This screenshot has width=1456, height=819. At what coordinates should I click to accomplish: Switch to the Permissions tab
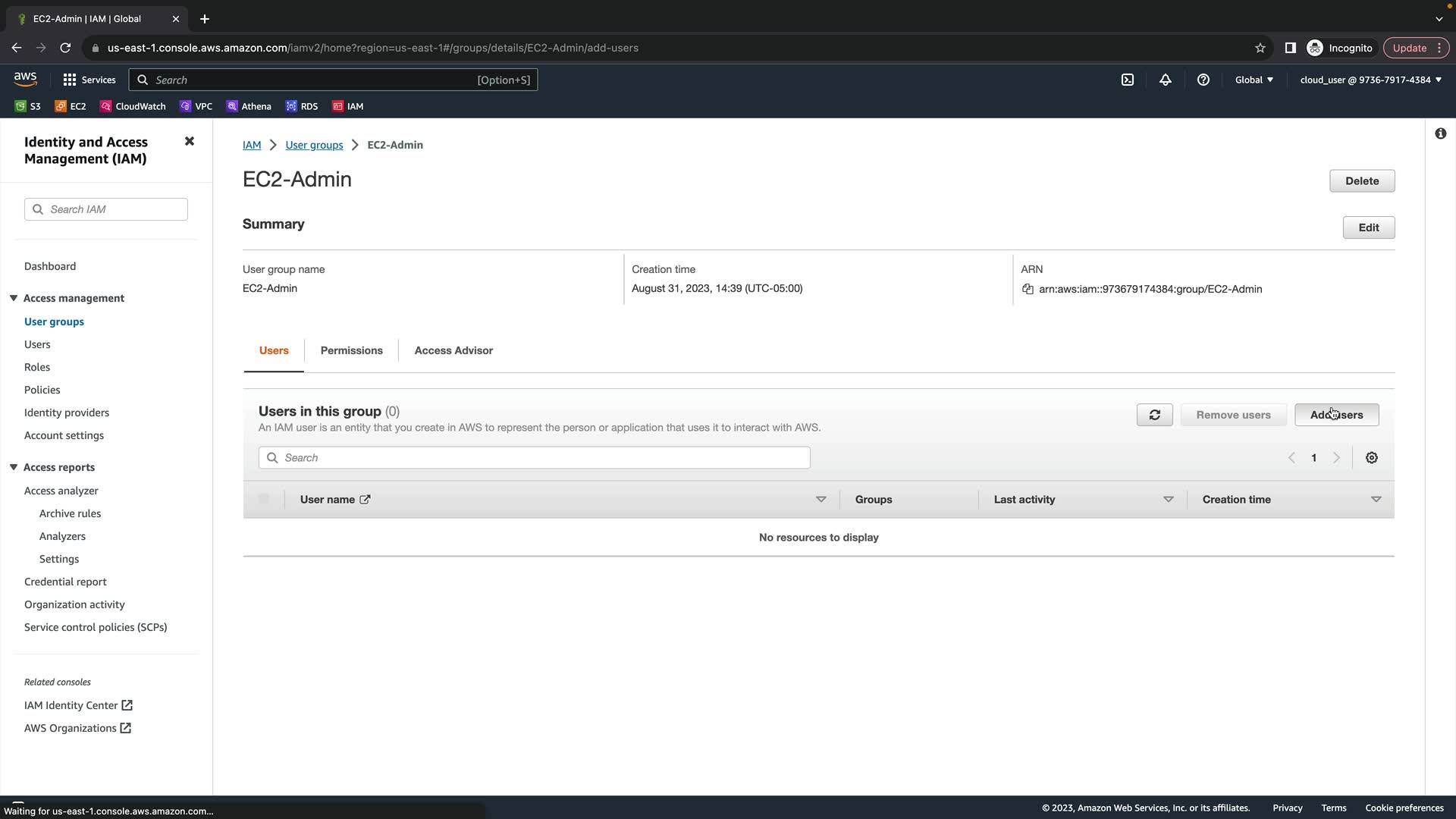point(351,350)
